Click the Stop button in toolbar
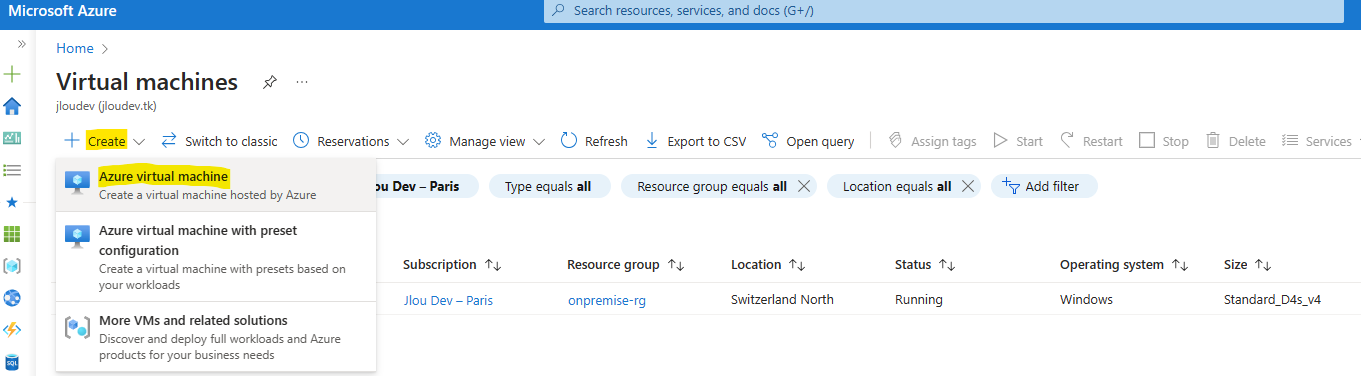Viewport: 1361px width, 376px height. (x=1164, y=141)
